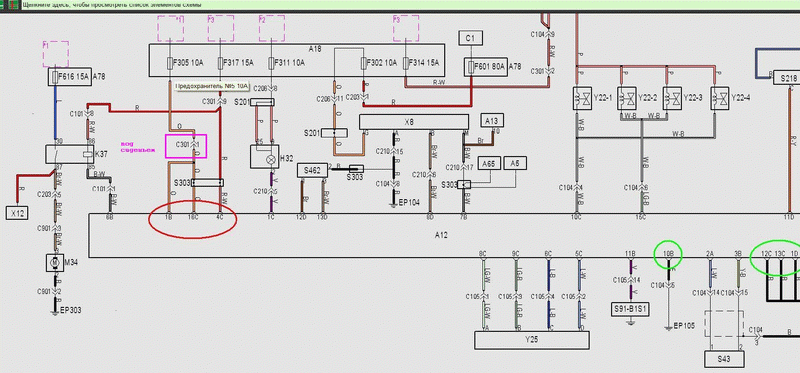Click pin 1C on module A12
Viewport: 800px width, 373px height.
(x=271, y=217)
